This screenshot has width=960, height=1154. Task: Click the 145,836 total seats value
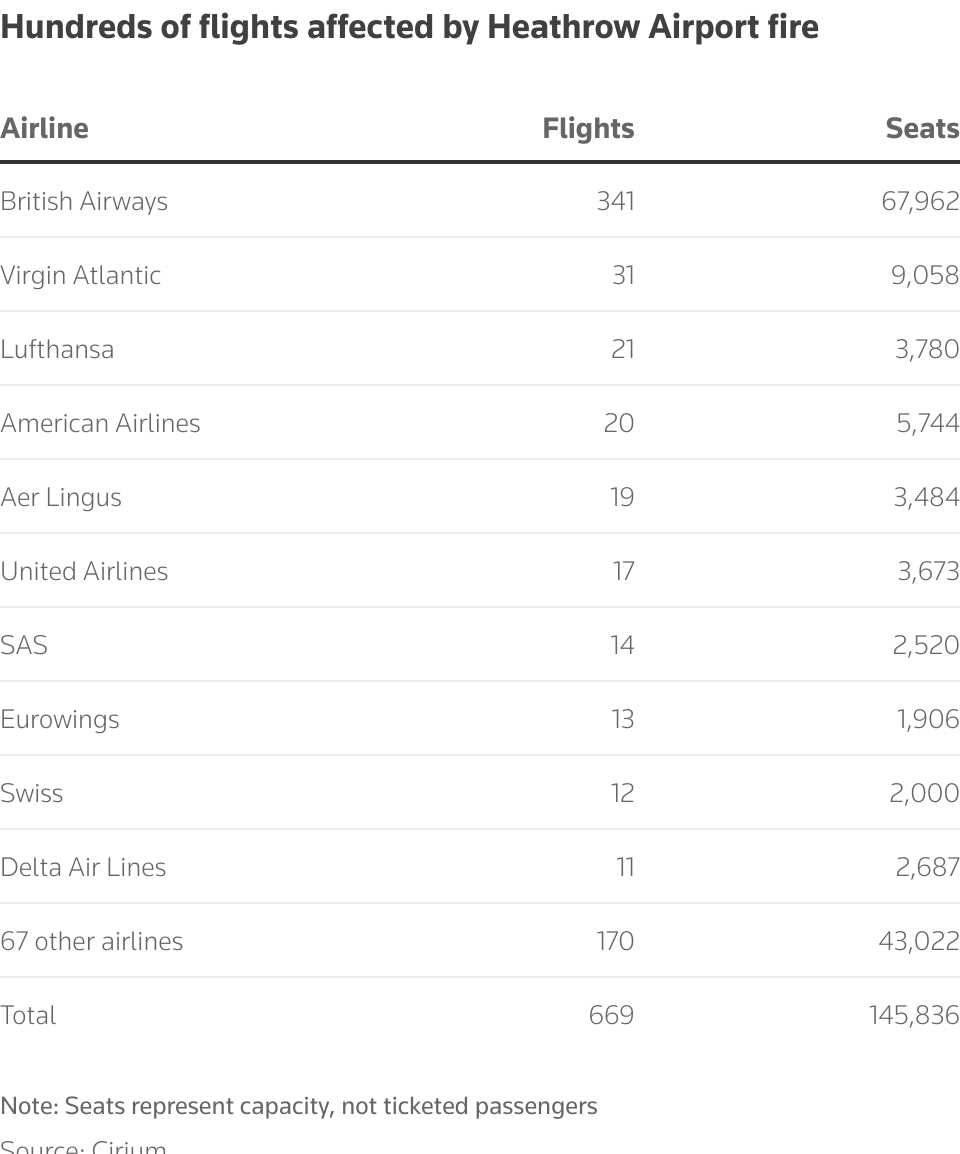(x=914, y=1015)
